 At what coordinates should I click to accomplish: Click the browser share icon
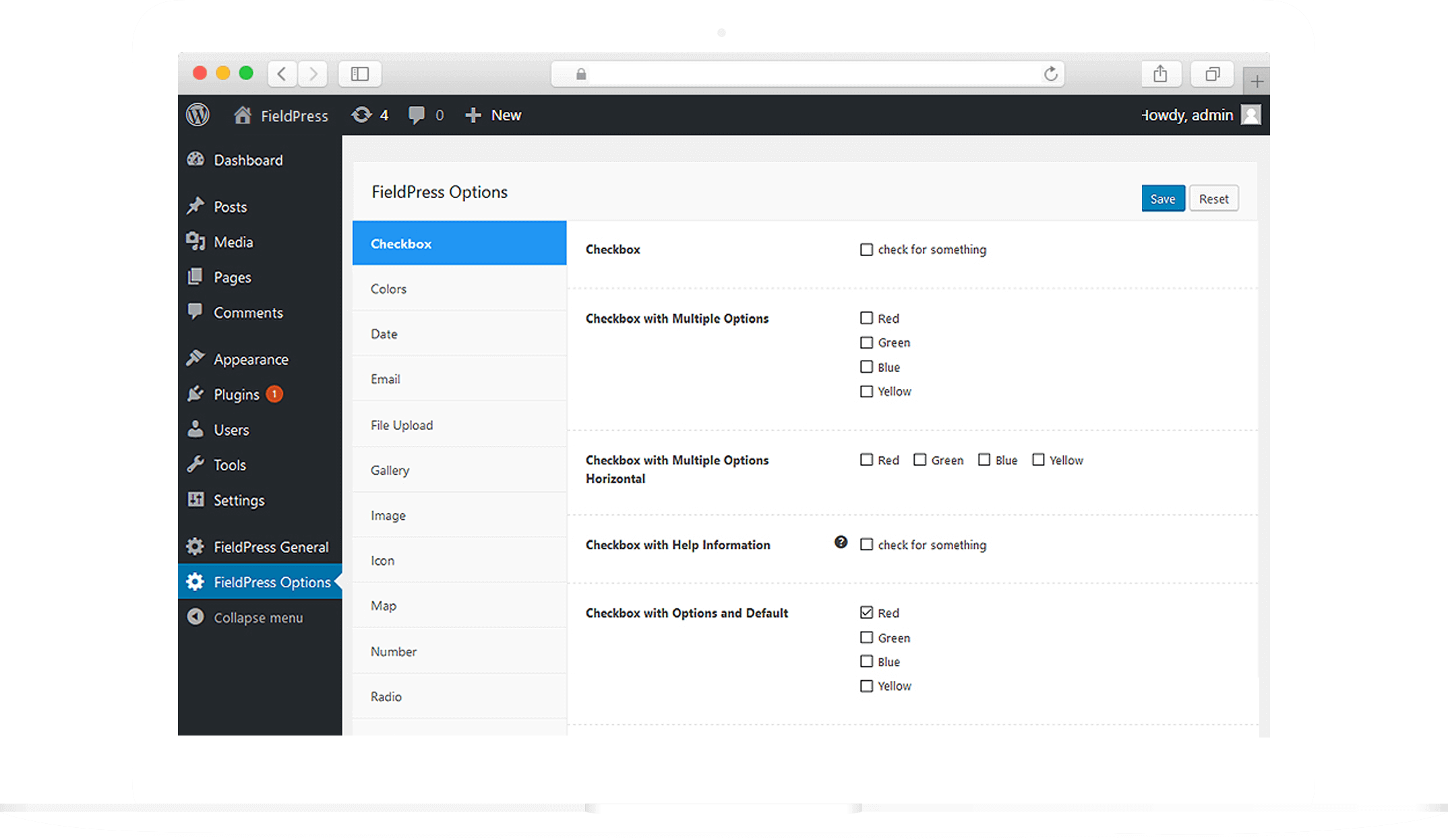point(1159,73)
